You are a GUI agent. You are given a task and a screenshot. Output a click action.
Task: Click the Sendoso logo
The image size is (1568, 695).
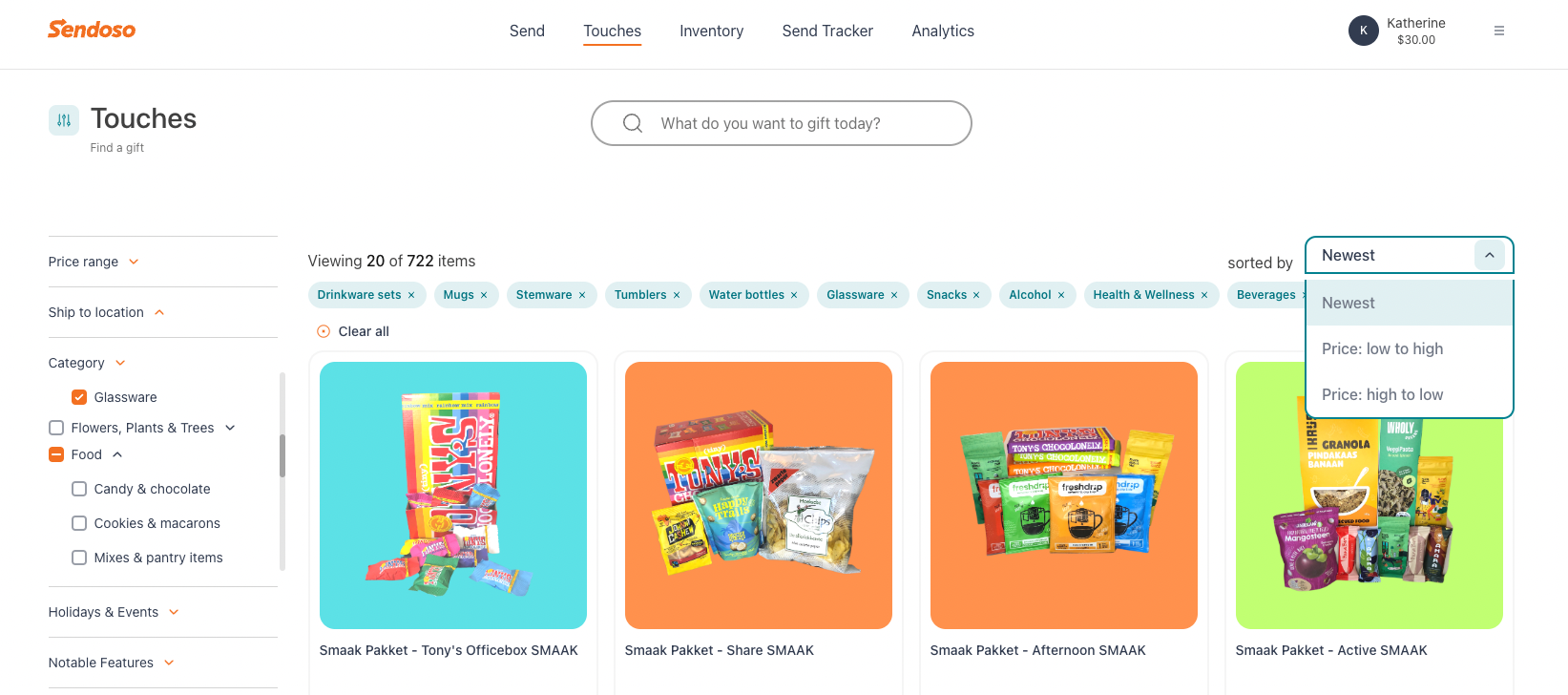(92, 30)
